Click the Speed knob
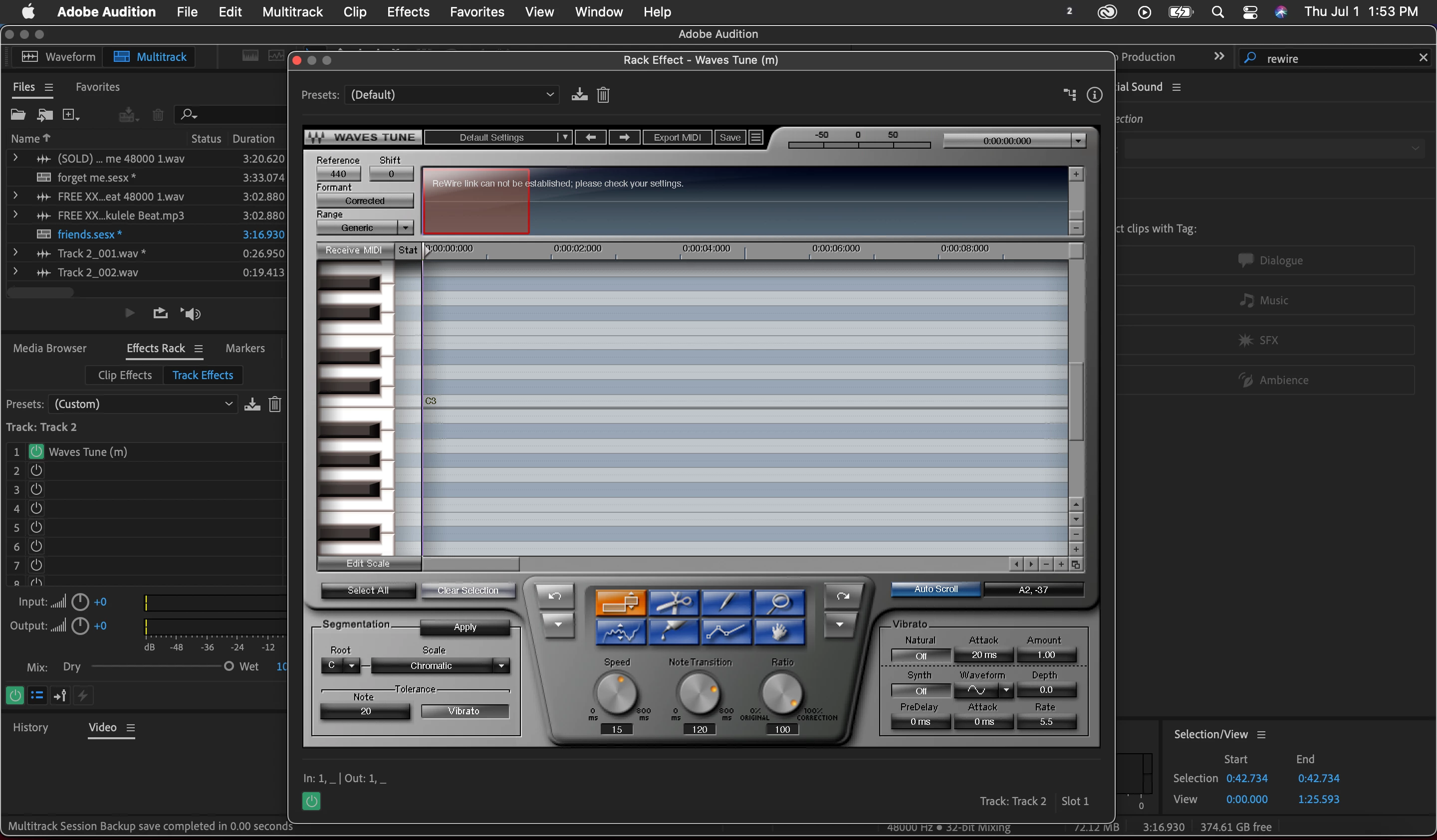Screen dimensions: 1437x840 (616, 693)
